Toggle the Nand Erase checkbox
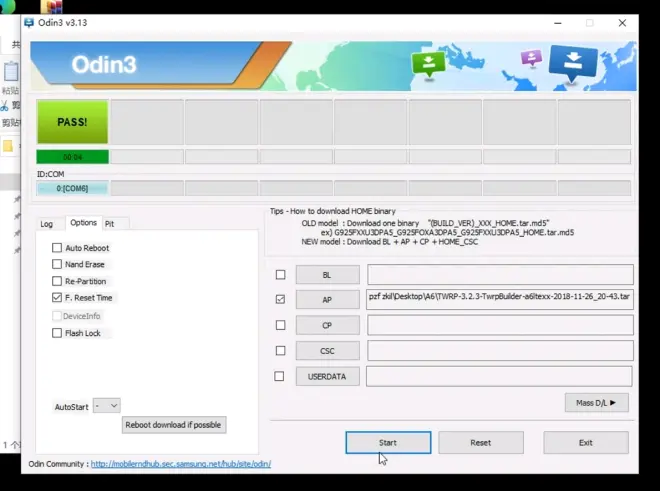Image resolution: width=660 pixels, height=491 pixels. [x=57, y=264]
